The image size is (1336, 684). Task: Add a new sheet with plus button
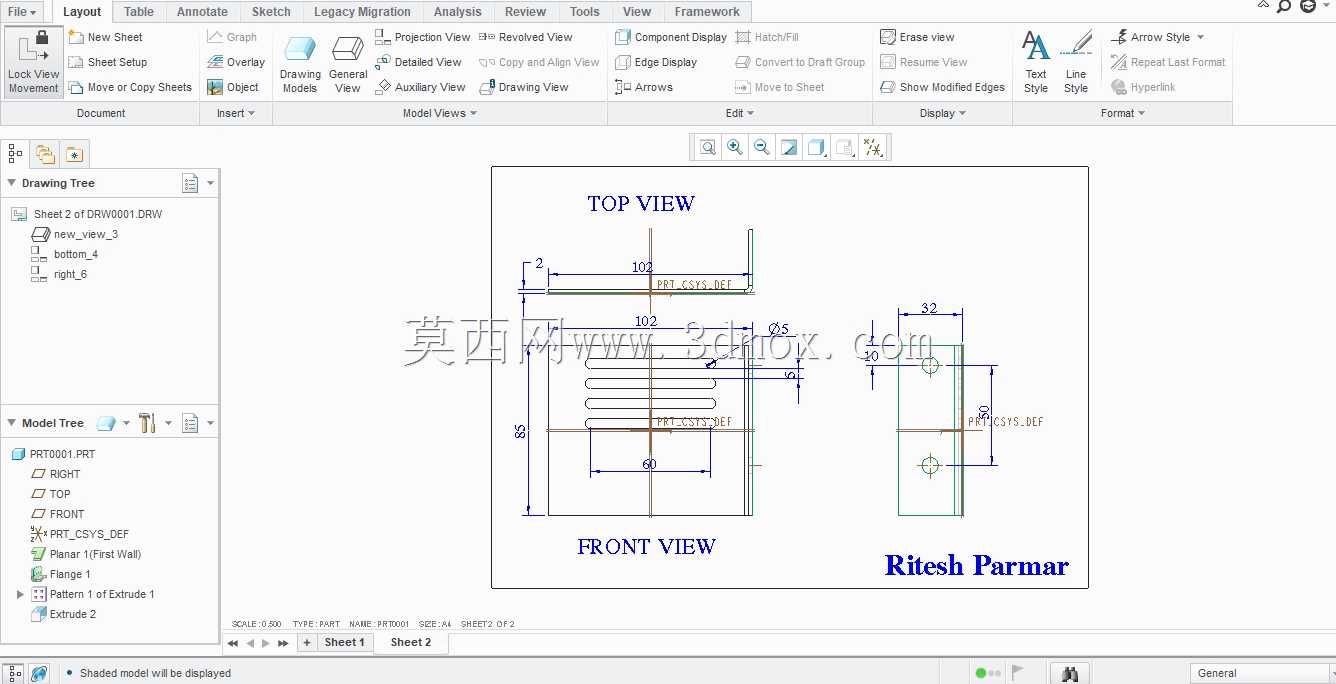(307, 643)
